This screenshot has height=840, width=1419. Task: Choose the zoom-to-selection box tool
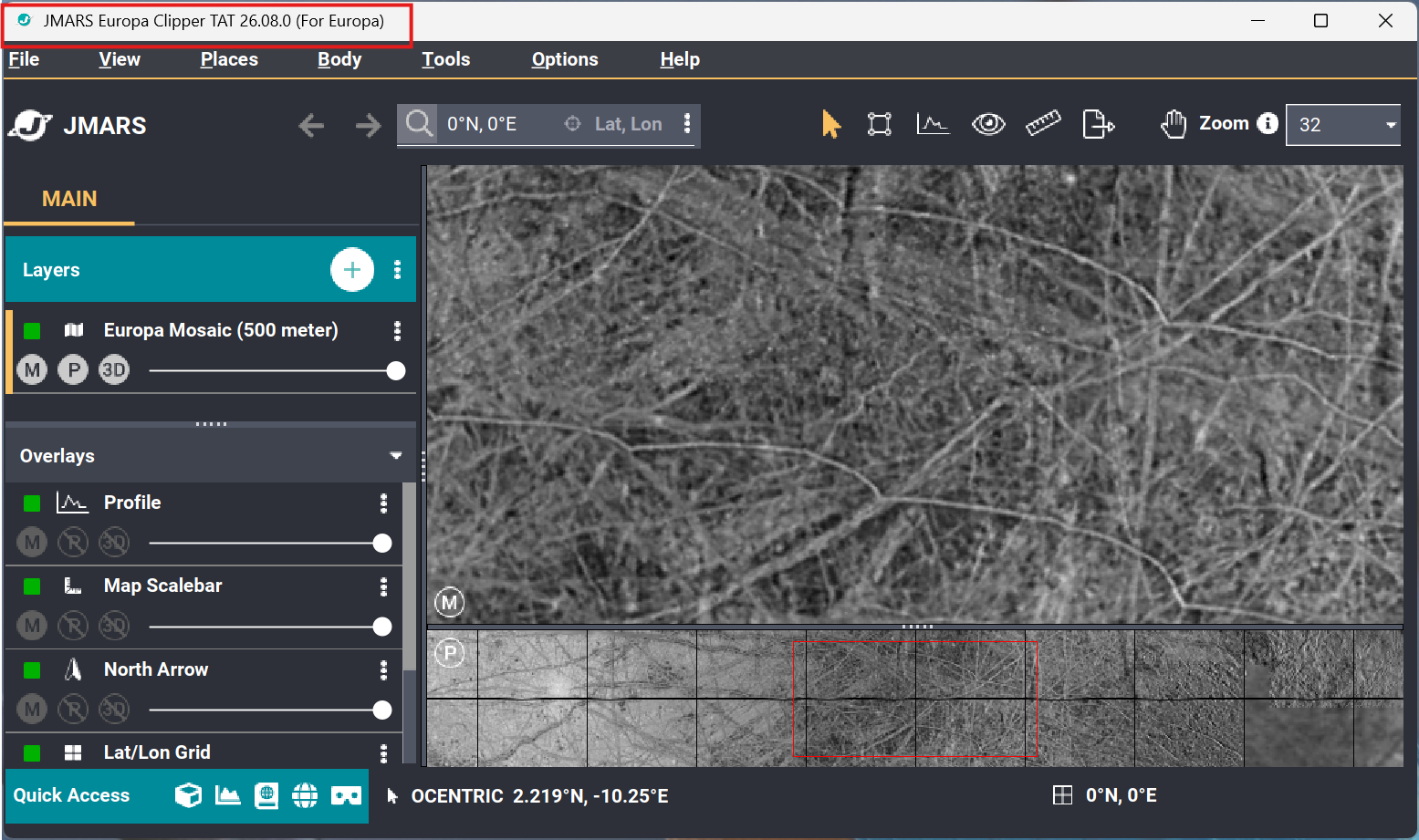click(x=880, y=124)
